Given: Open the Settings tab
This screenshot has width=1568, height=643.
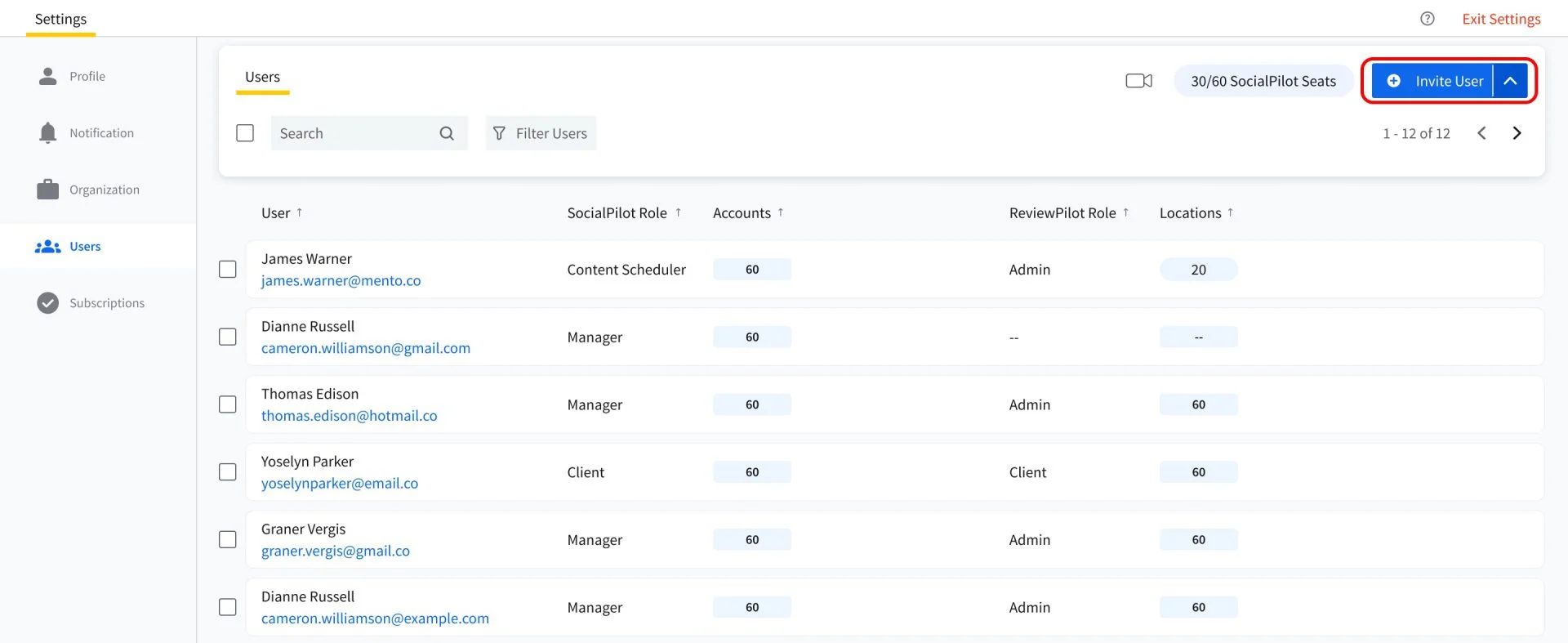Looking at the screenshot, I should pos(60,19).
